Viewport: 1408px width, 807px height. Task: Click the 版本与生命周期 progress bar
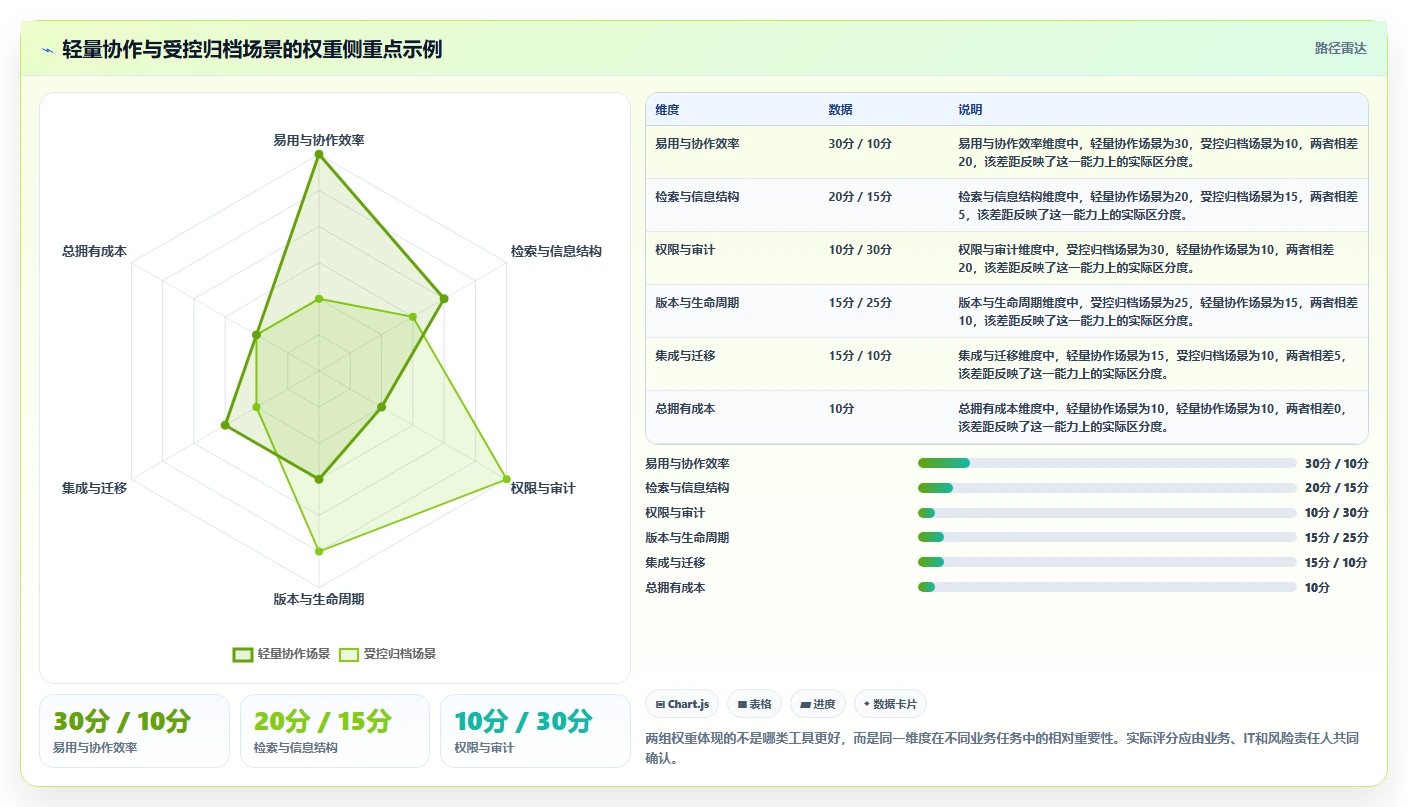tap(1107, 537)
